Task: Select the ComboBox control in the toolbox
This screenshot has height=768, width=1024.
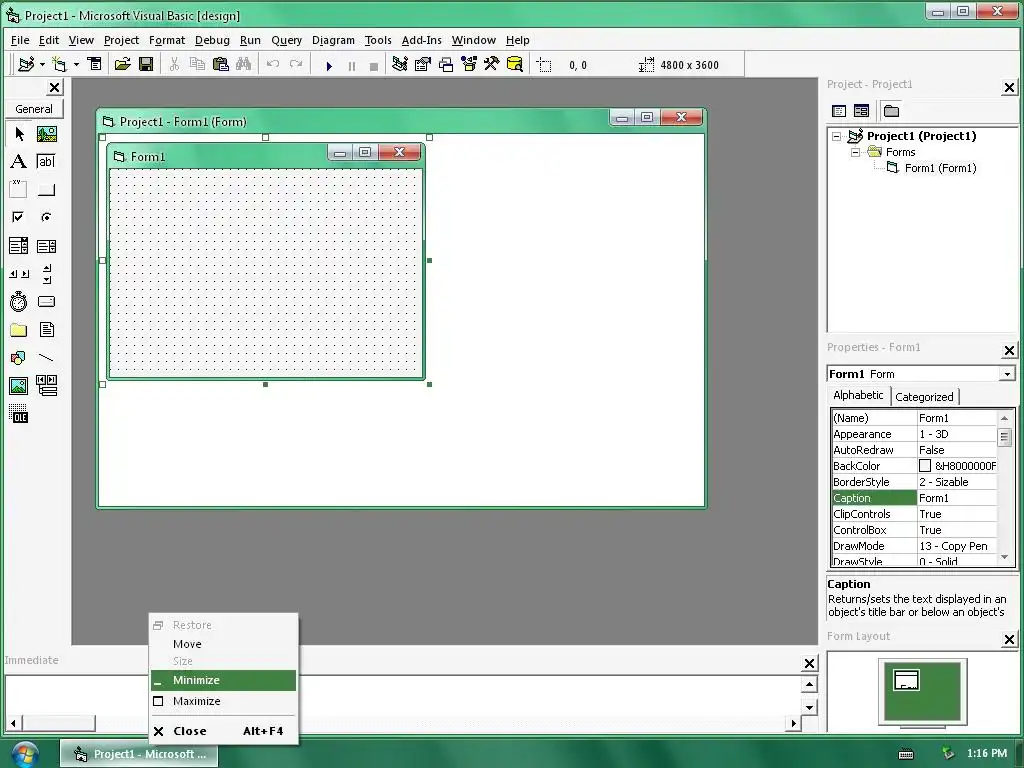Action: [19, 246]
